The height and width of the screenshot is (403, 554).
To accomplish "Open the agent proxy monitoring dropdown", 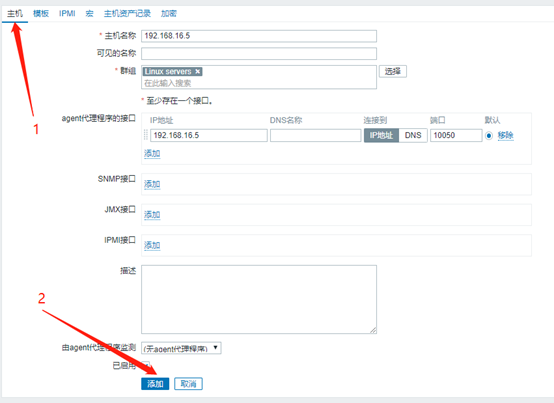I will [x=181, y=348].
